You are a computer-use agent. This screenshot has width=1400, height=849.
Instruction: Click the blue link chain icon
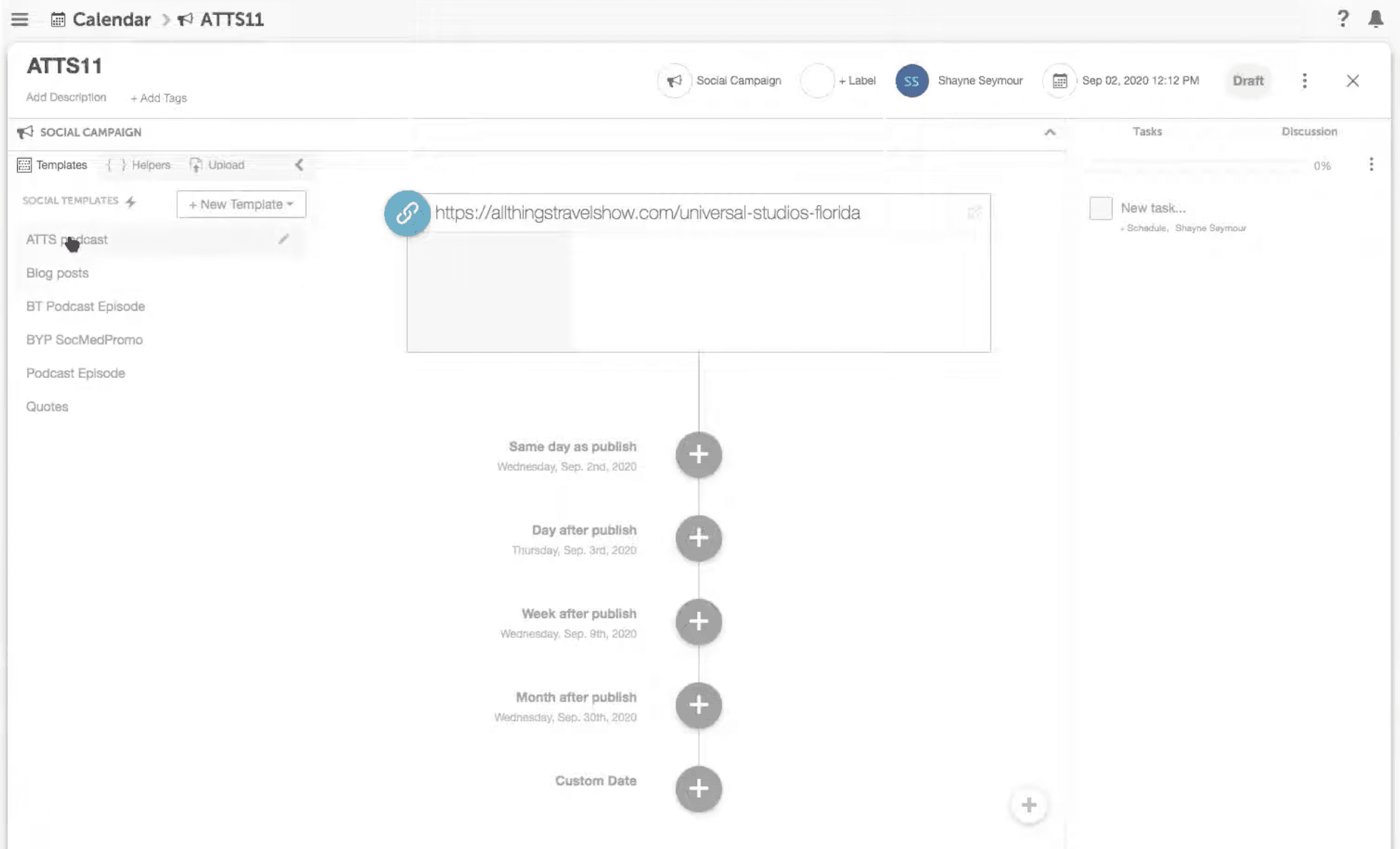(407, 213)
